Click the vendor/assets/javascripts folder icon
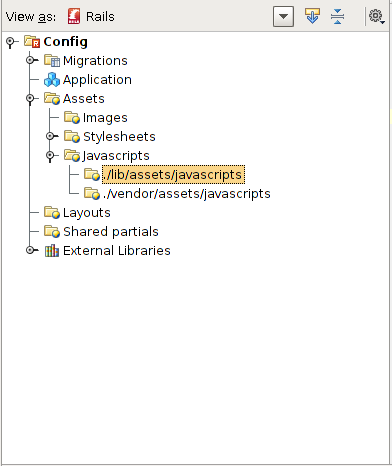The image size is (392, 466). click(x=92, y=194)
